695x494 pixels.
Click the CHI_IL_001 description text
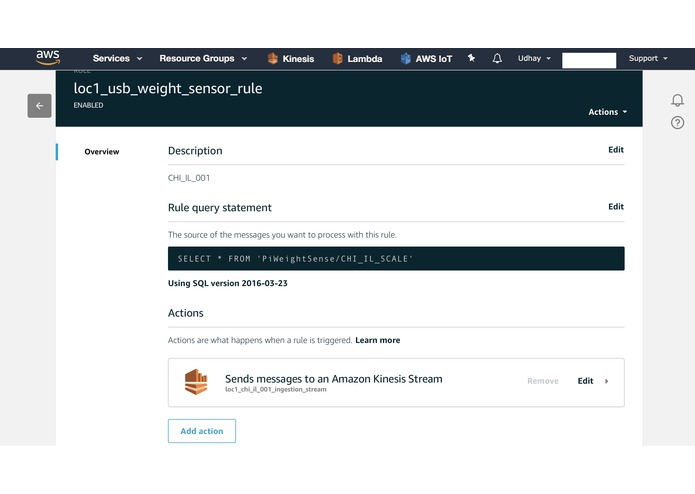tap(189, 178)
